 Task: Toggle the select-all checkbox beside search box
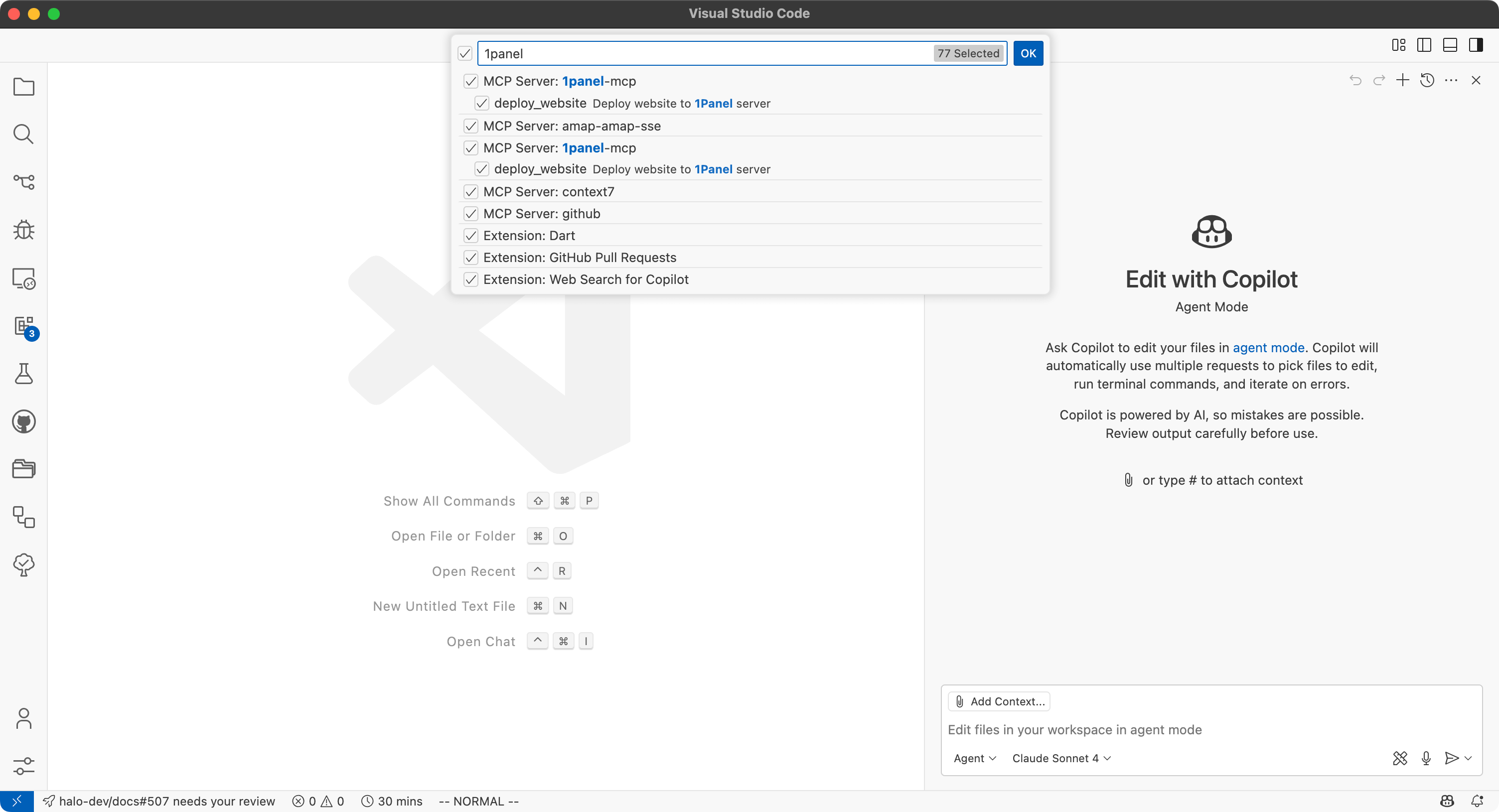click(x=464, y=53)
